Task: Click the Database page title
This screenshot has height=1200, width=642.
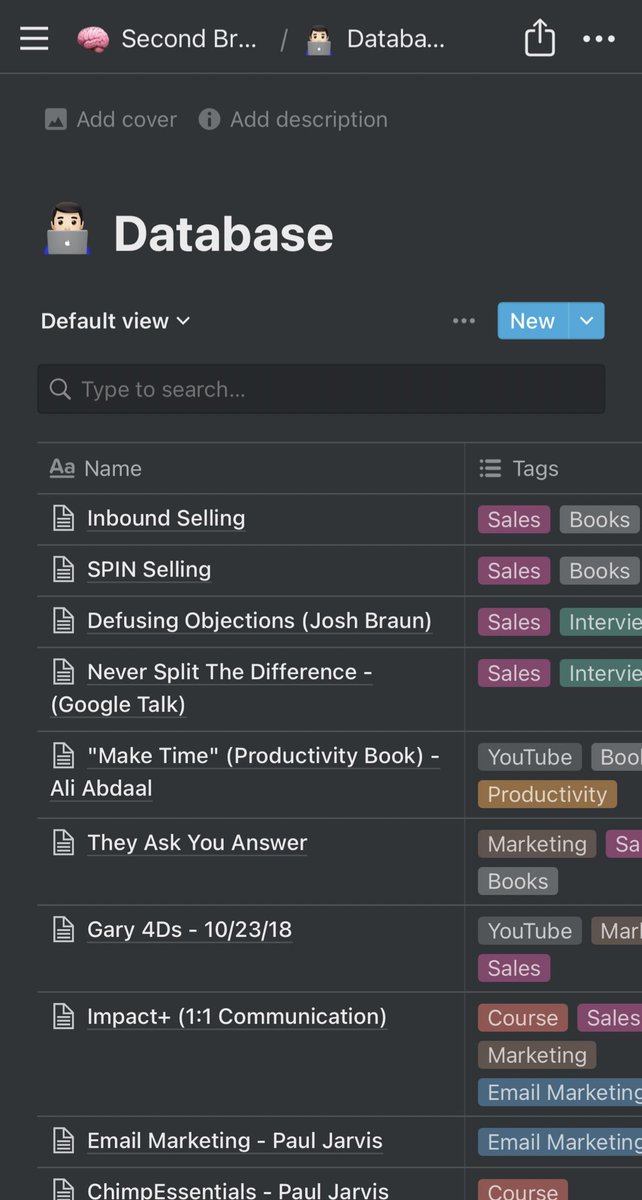Action: click(223, 233)
